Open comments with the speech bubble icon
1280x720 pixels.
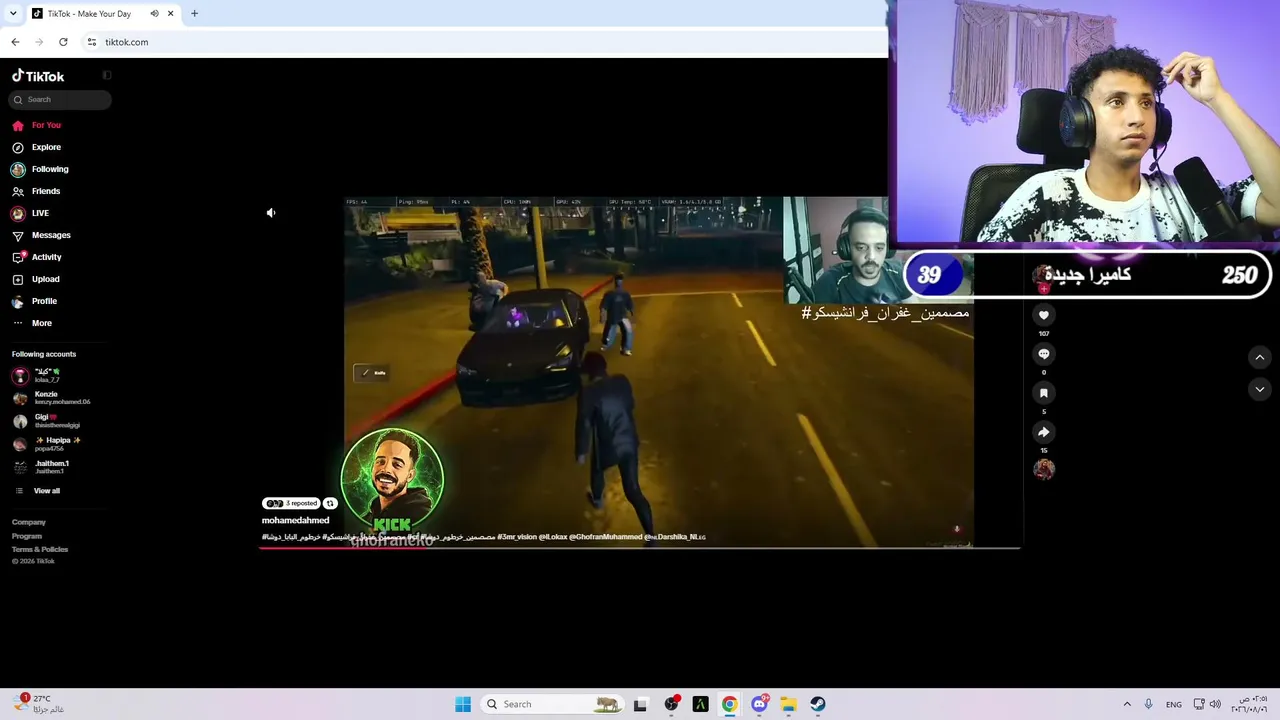tap(1044, 354)
